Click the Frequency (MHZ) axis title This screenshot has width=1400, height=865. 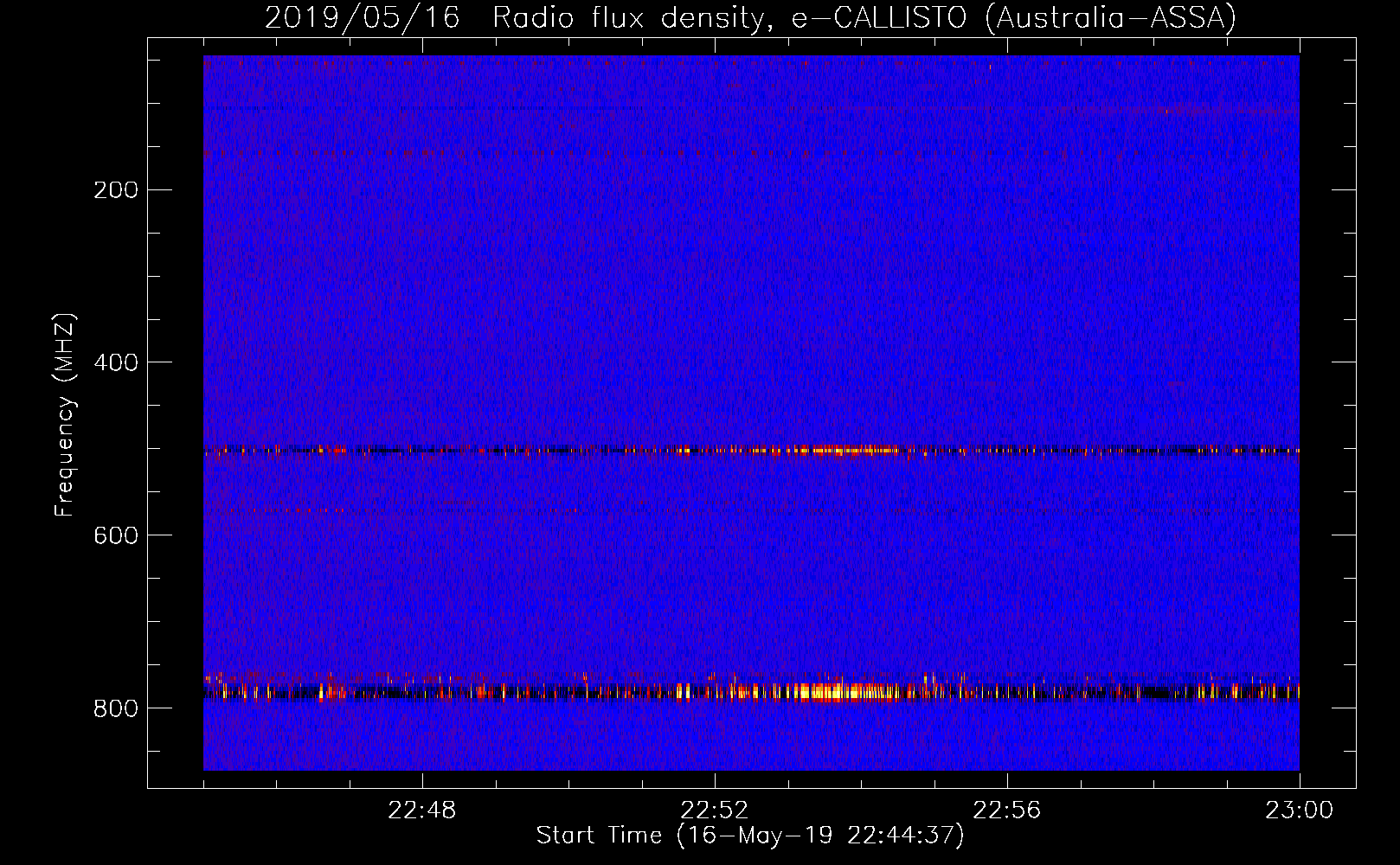click(x=65, y=415)
